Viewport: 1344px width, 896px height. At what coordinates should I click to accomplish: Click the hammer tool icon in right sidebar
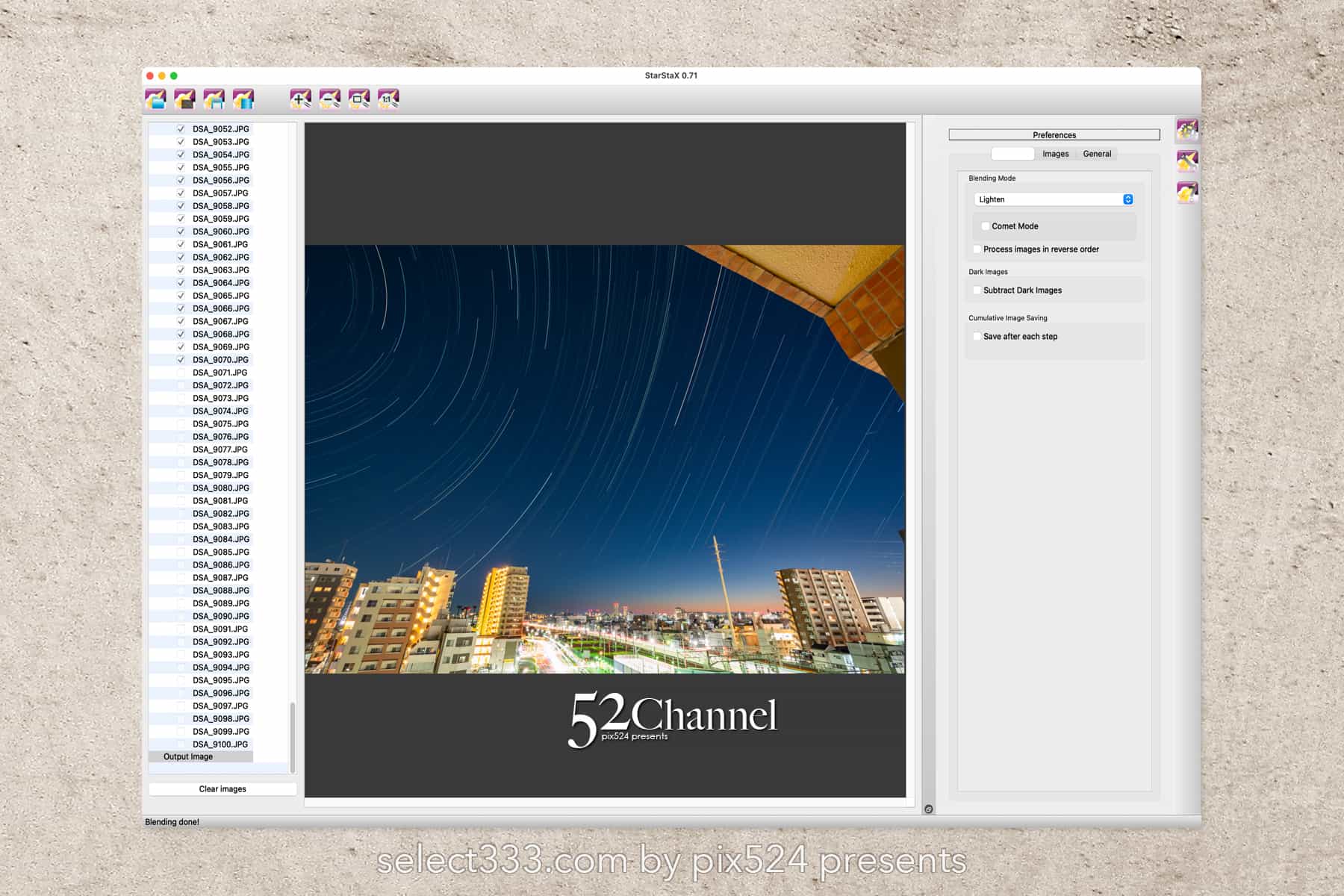[x=1187, y=161]
